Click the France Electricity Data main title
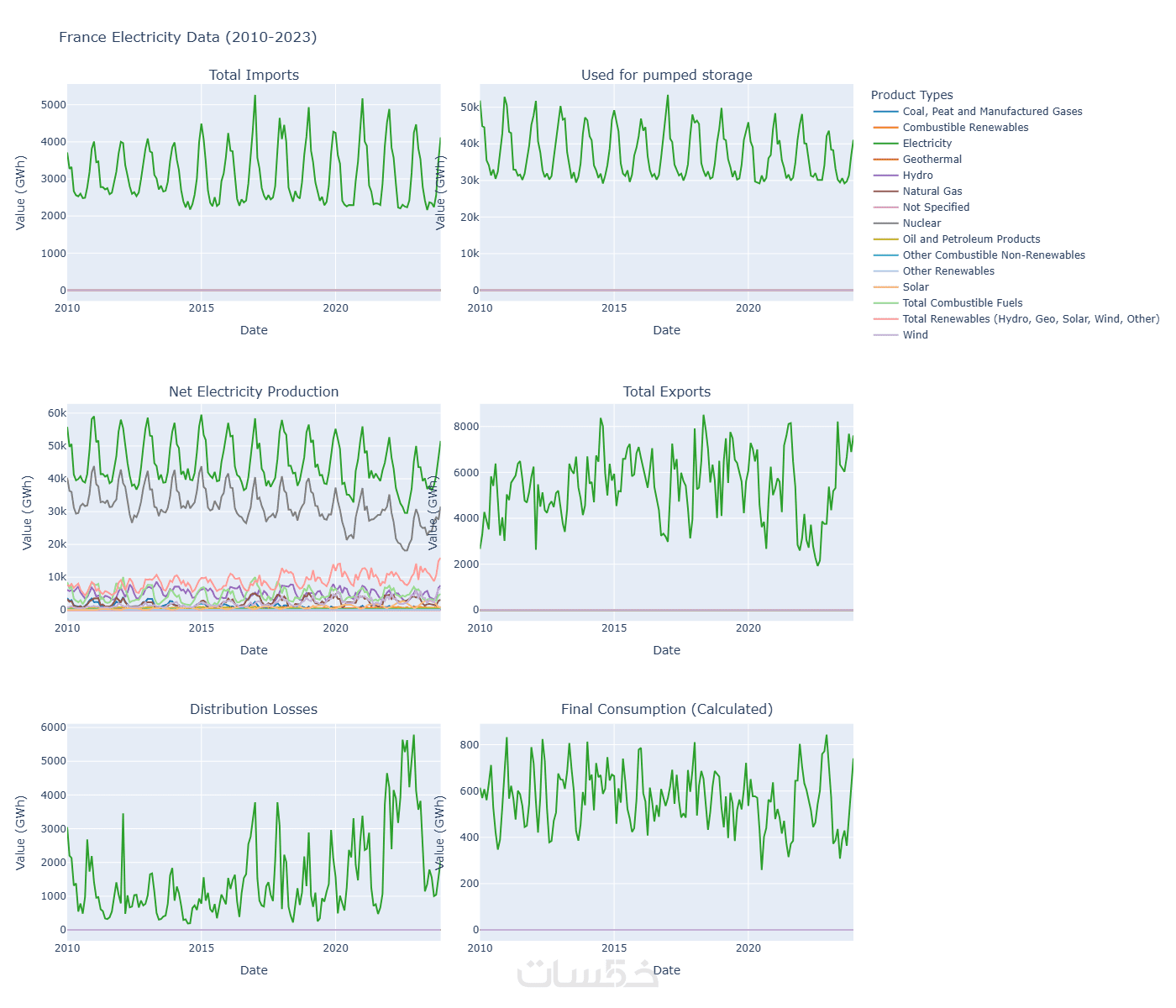1176x1008 pixels. coord(188,37)
